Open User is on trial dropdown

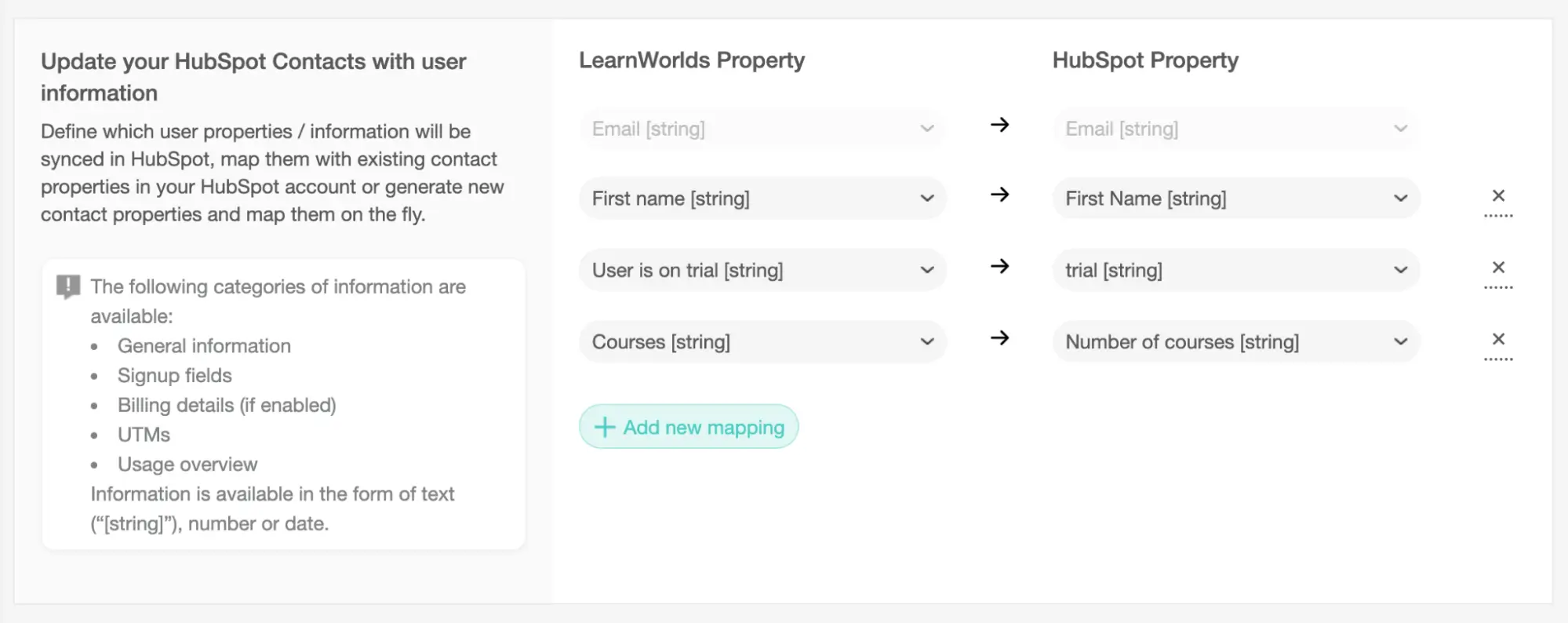click(762, 270)
